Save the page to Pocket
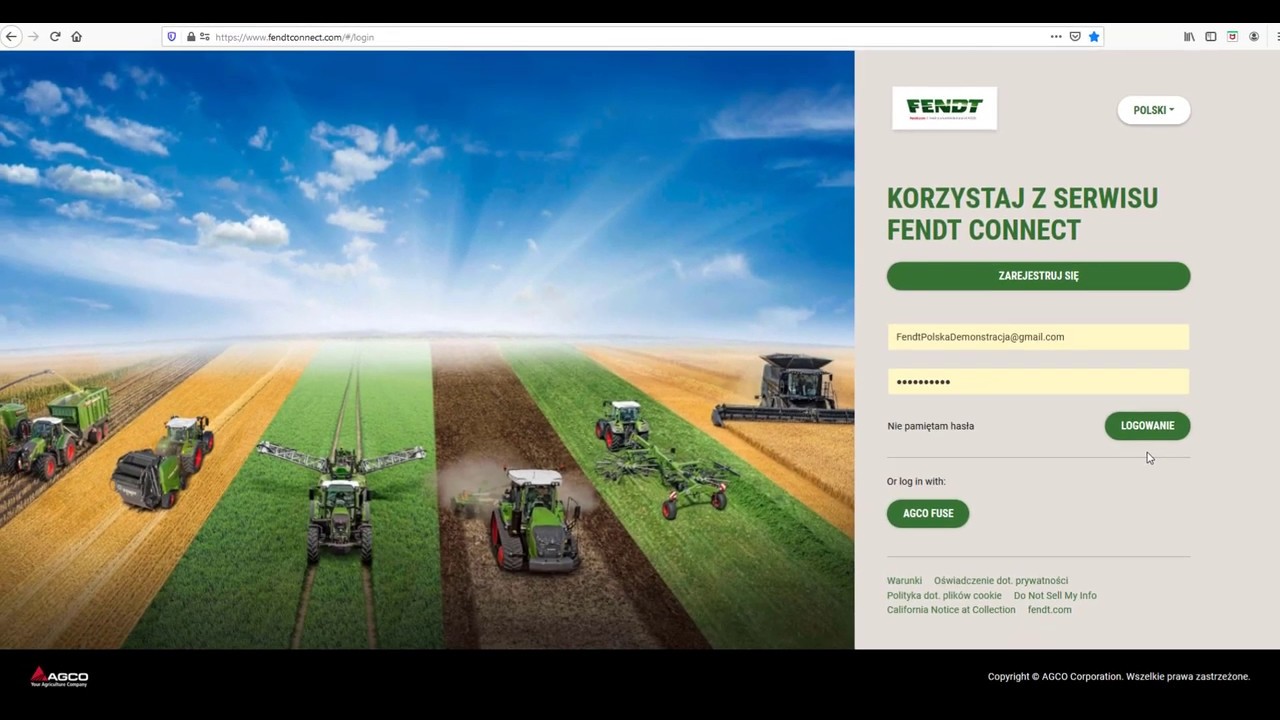The image size is (1280, 720). (x=1075, y=37)
